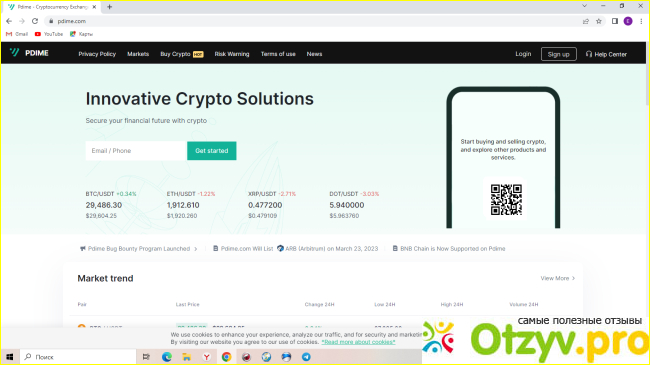This screenshot has width=650, height=365.
Task: Open the YouTube bookmark
Action: pyautogui.click(x=49, y=34)
